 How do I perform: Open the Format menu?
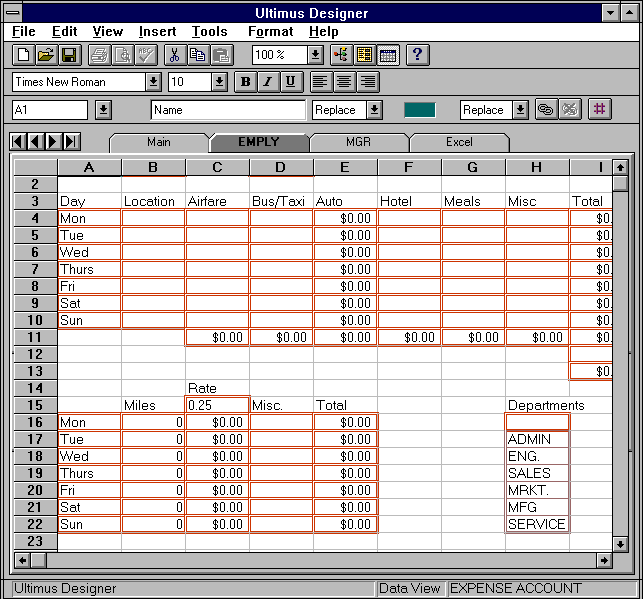pos(270,32)
